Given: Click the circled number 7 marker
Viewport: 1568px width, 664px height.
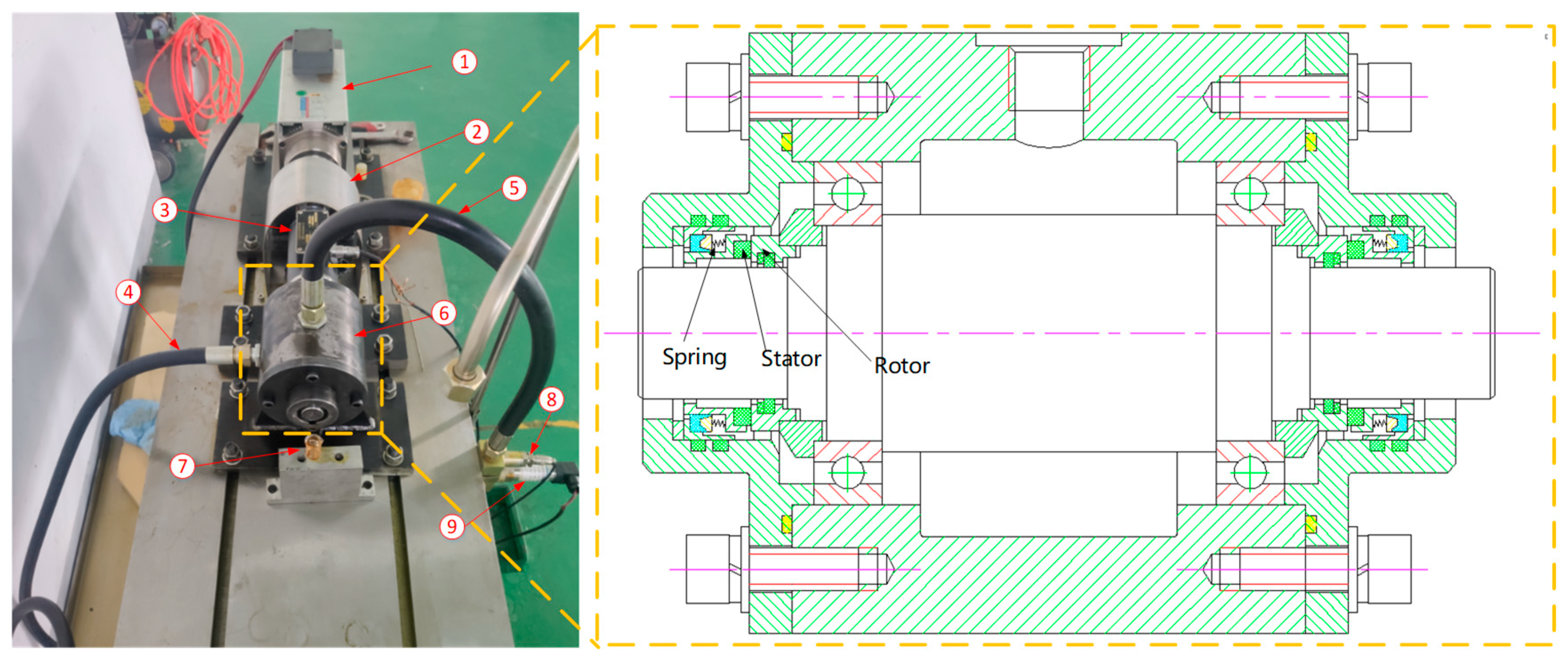Looking at the screenshot, I should coord(182,466).
